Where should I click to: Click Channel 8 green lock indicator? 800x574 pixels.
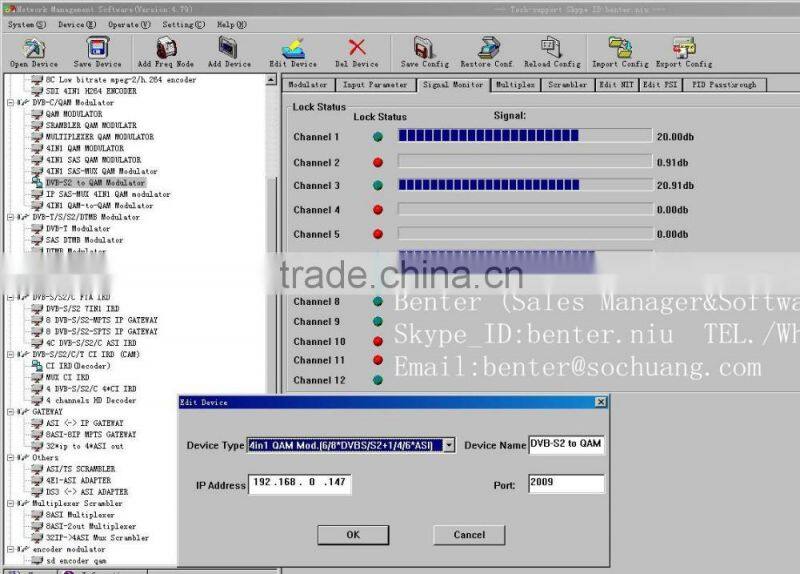[x=378, y=302]
